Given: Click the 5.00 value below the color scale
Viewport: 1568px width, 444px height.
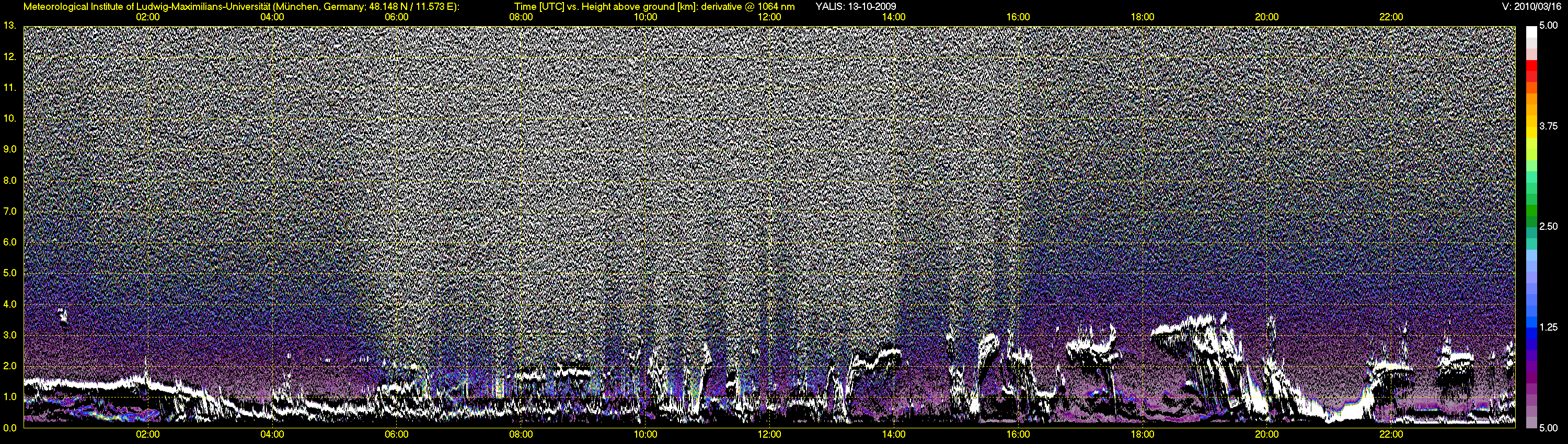Looking at the screenshot, I should [x=1548, y=428].
